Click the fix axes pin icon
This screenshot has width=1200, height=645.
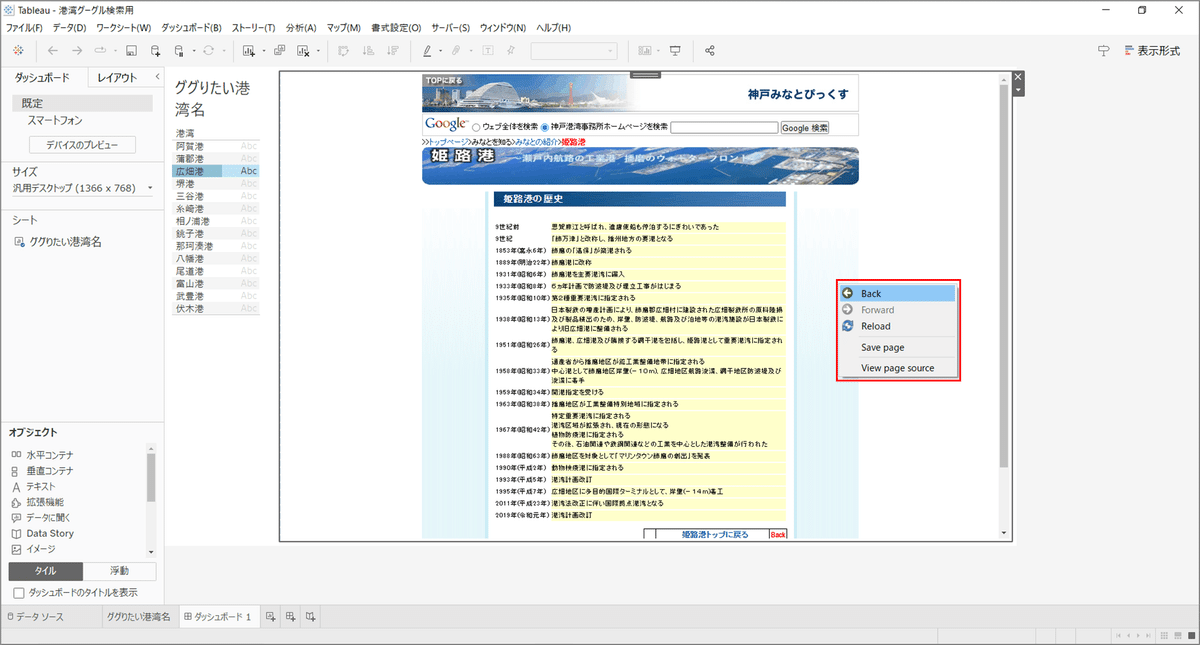pos(511,50)
